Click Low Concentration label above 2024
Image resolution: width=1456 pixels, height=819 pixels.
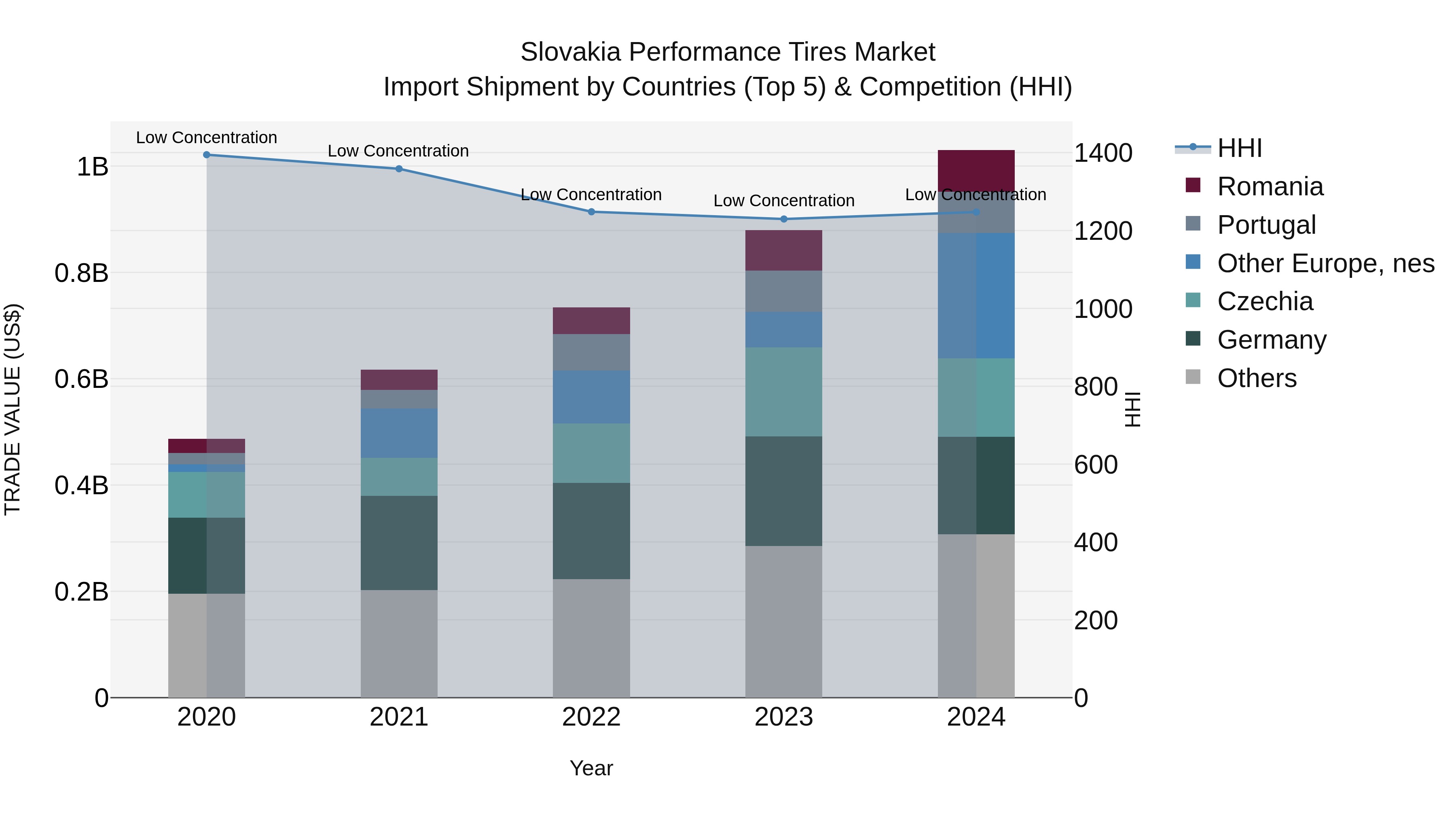pyautogui.click(x=976, y=195)
